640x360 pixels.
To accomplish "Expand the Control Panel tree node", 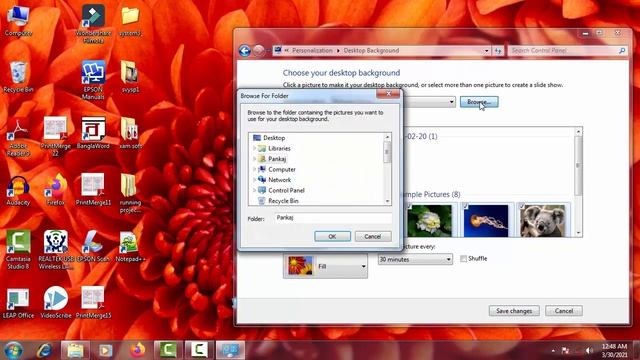I will pos(254,190).
